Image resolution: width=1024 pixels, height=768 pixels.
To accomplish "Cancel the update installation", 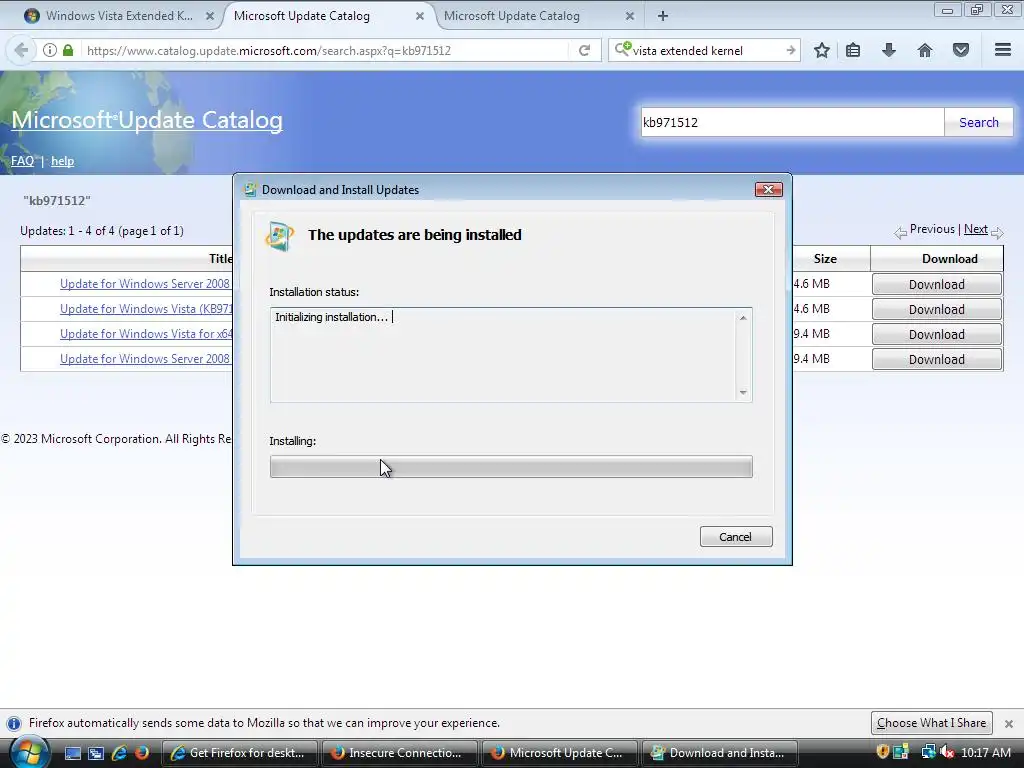I will (736, 537).
